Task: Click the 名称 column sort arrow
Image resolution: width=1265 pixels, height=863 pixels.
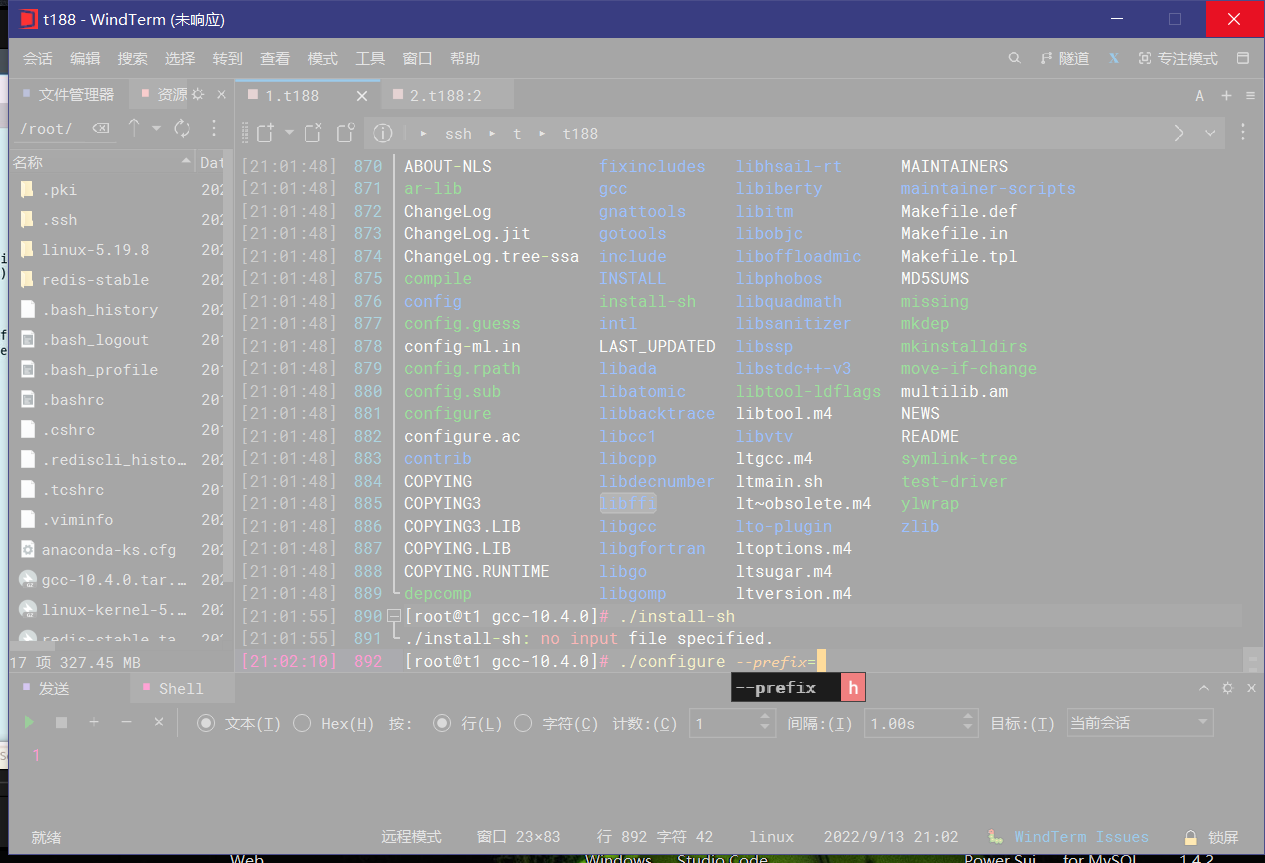Action: 186,161
